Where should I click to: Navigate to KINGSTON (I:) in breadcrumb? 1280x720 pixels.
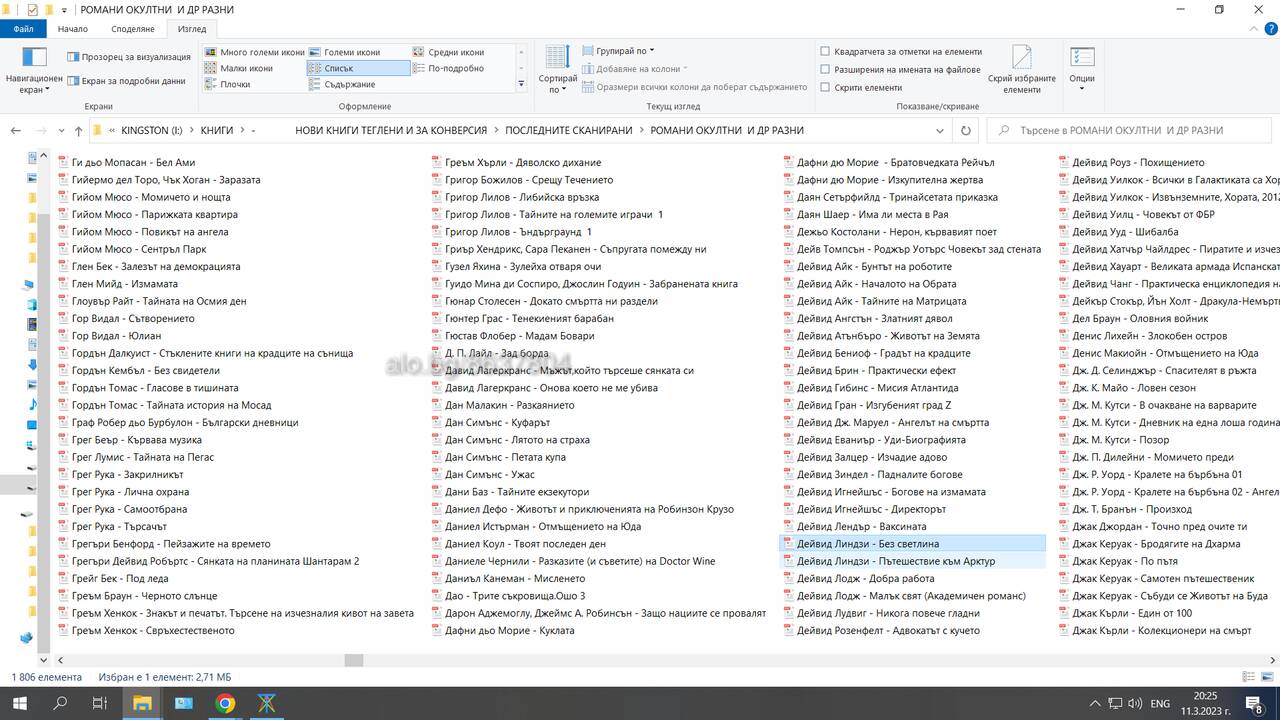coord(152,130)
